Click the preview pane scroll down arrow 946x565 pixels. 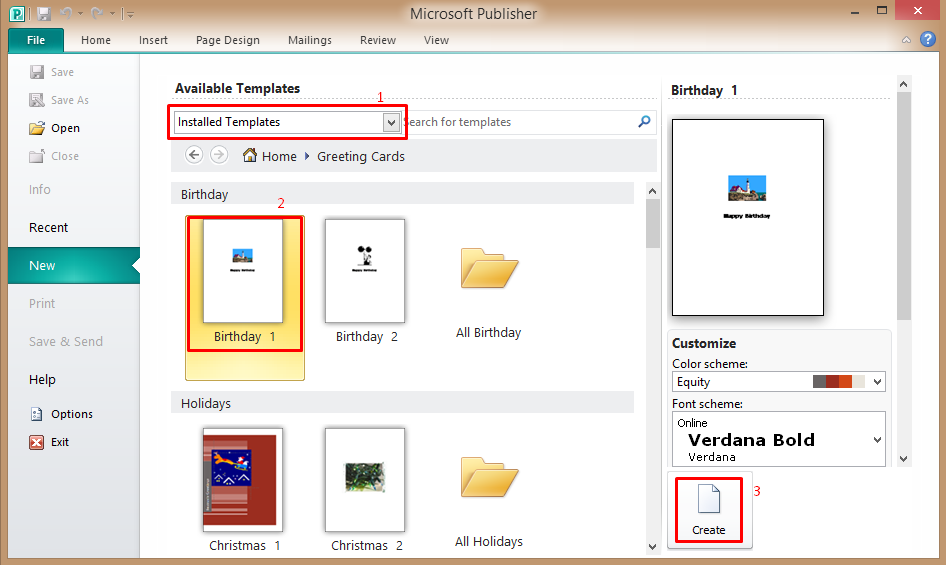903,459
